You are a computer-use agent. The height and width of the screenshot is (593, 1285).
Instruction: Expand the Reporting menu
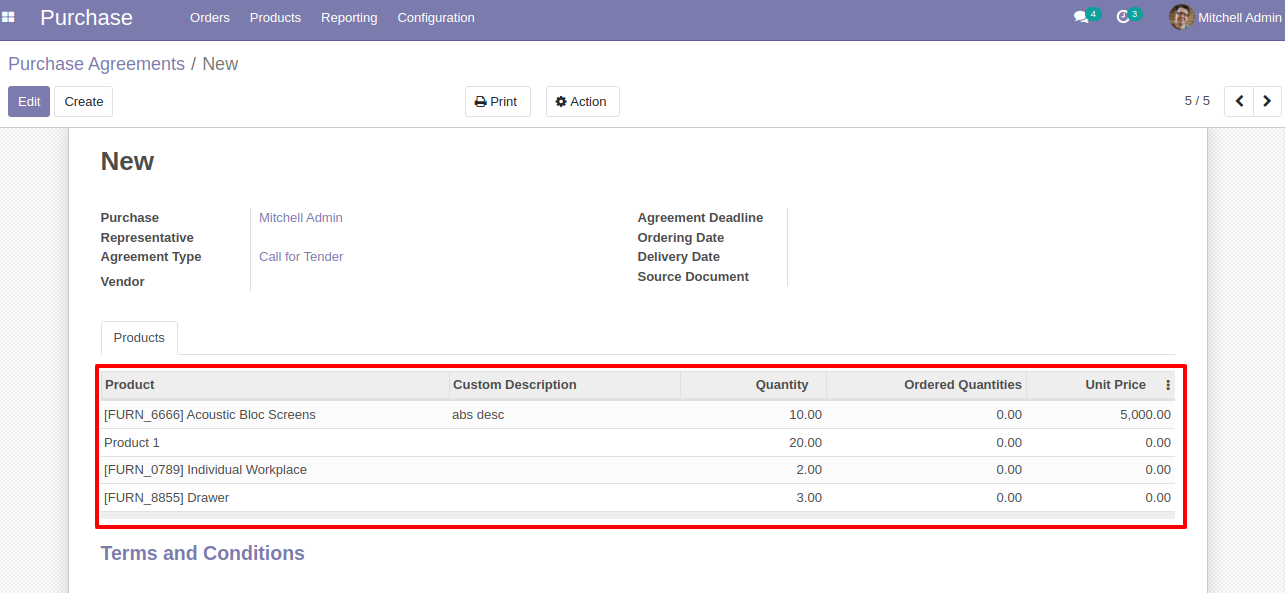pyautogui.click(x=349, y=18)
